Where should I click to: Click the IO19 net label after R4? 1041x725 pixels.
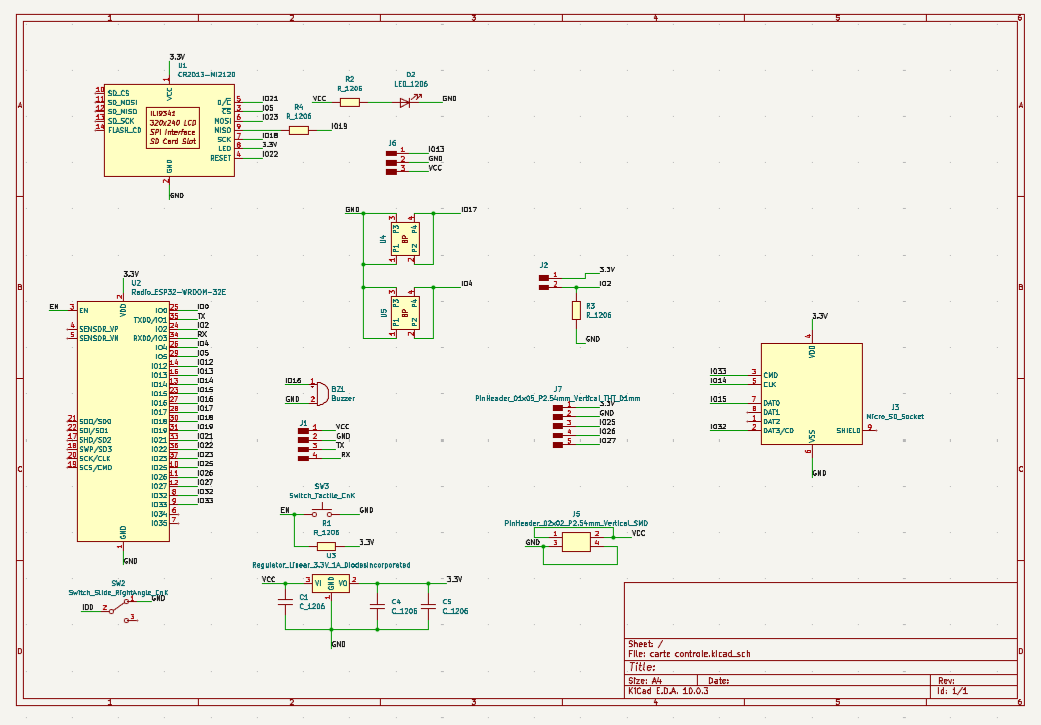[x=339, y=126]
